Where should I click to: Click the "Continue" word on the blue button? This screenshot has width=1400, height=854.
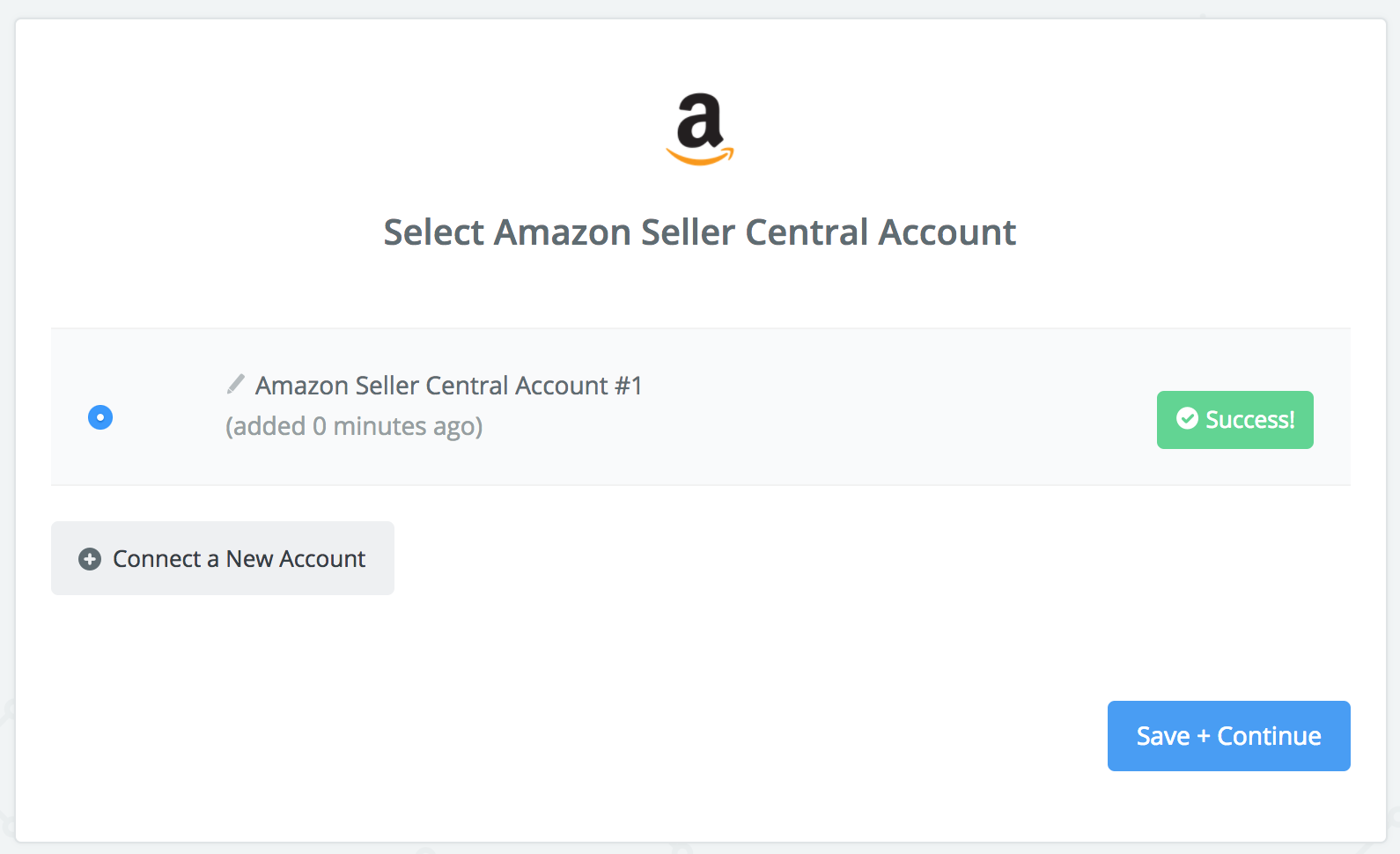coord(1269,736)
